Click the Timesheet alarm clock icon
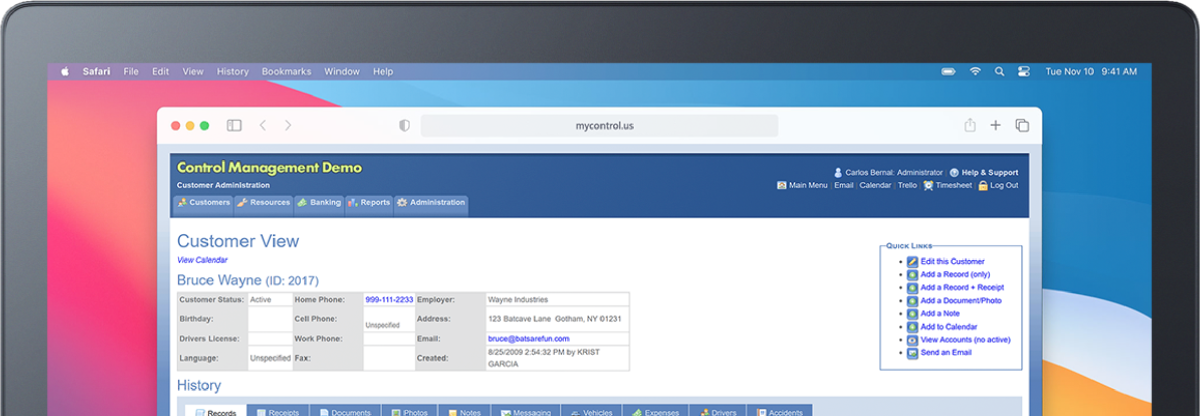 [928, 186]
